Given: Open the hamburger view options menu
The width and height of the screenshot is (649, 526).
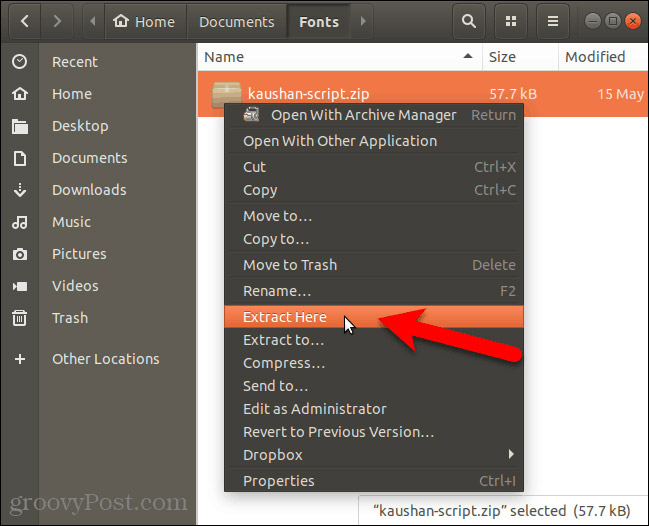Looking at the screenshot, I should 553,21.
